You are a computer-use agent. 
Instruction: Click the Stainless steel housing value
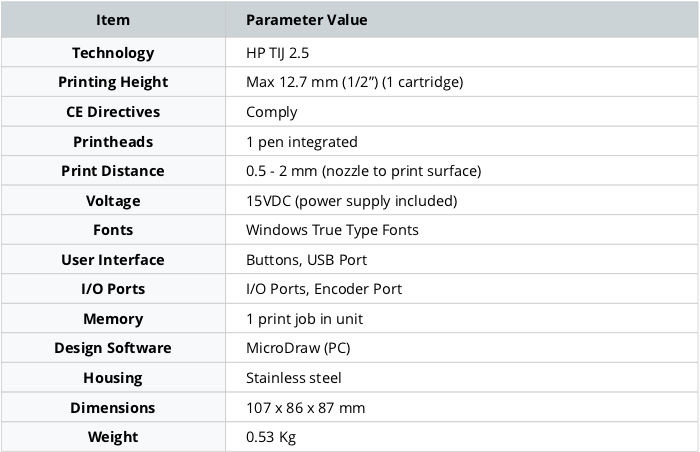[293, 378]
